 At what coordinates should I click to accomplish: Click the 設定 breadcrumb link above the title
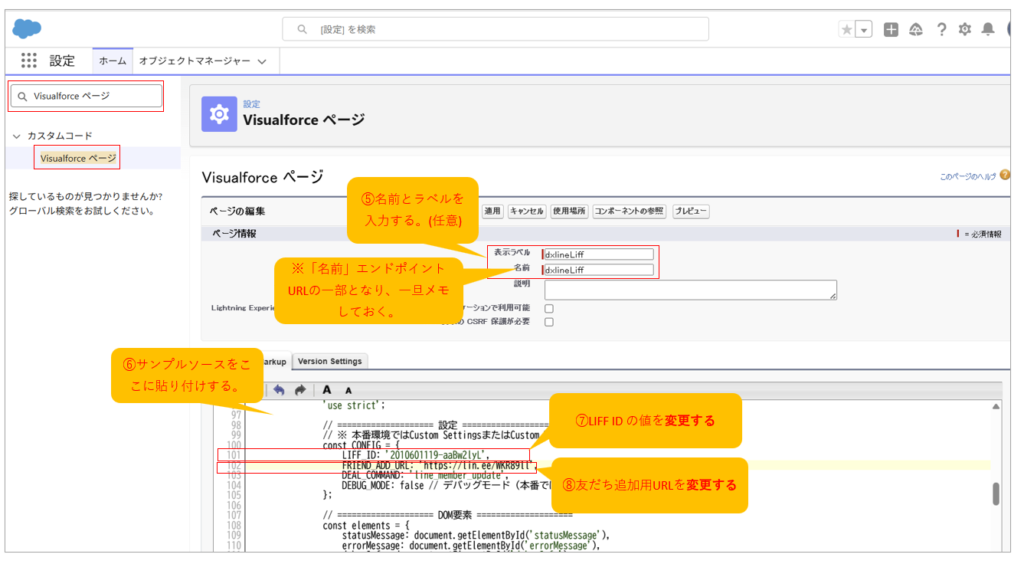(251, 104)
